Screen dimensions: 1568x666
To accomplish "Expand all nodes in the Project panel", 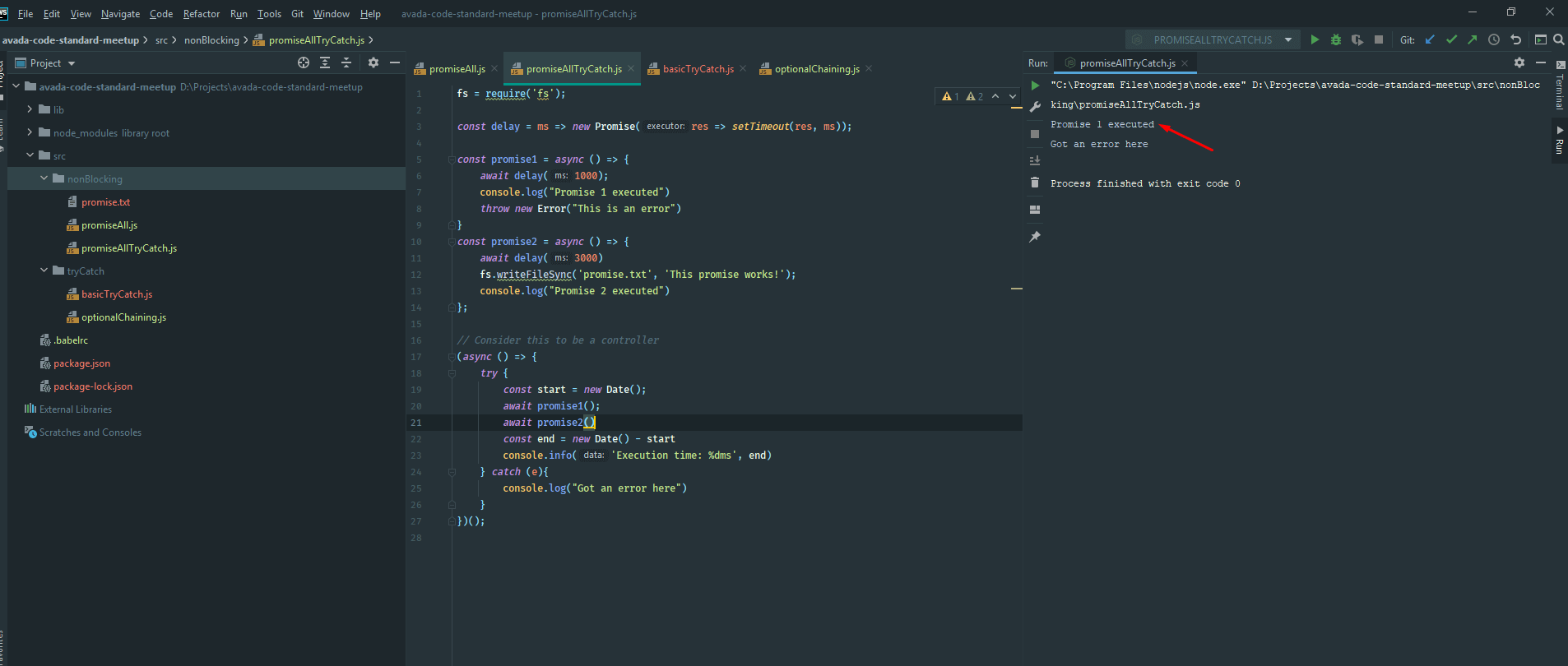I will tap(325, 62).
